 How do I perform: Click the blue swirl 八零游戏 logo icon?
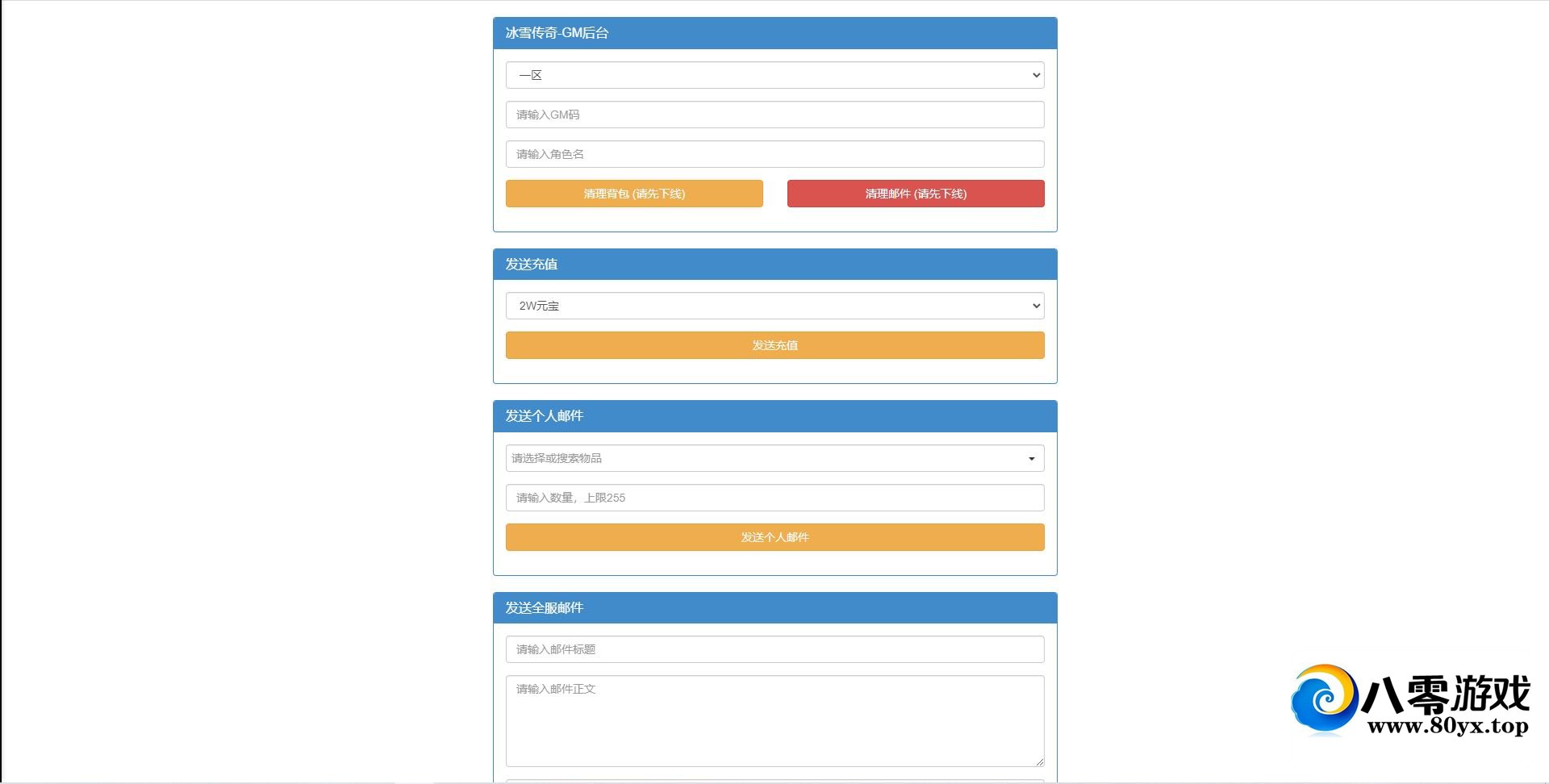pyautogui.click(x=1324, y=699)
